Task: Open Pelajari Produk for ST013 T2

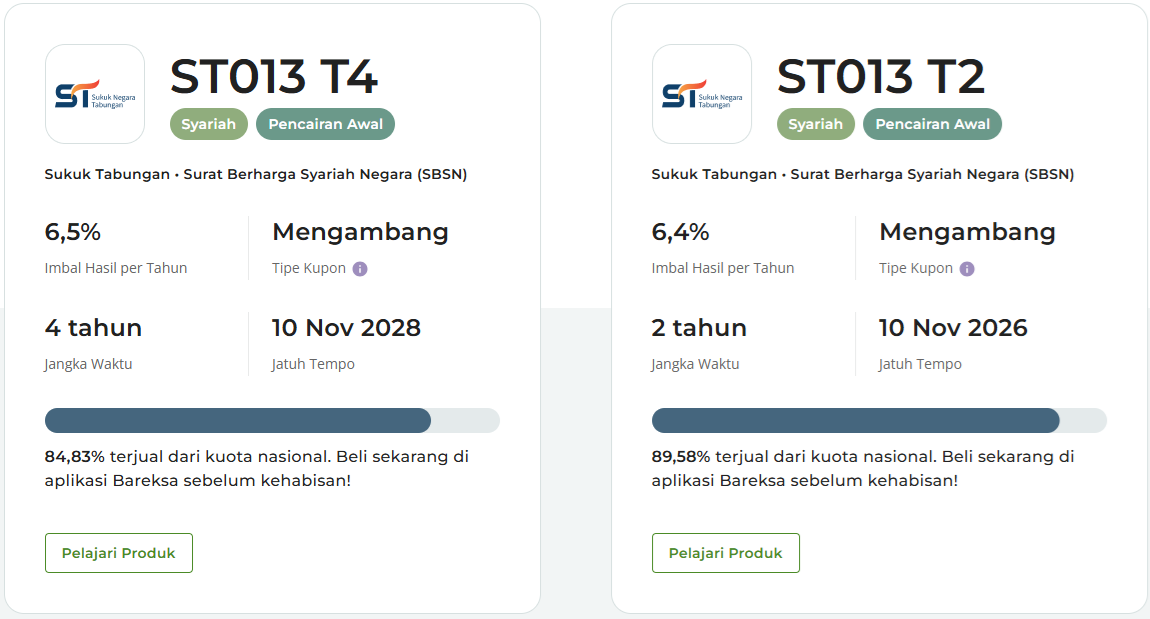Action: coord(726,553)
